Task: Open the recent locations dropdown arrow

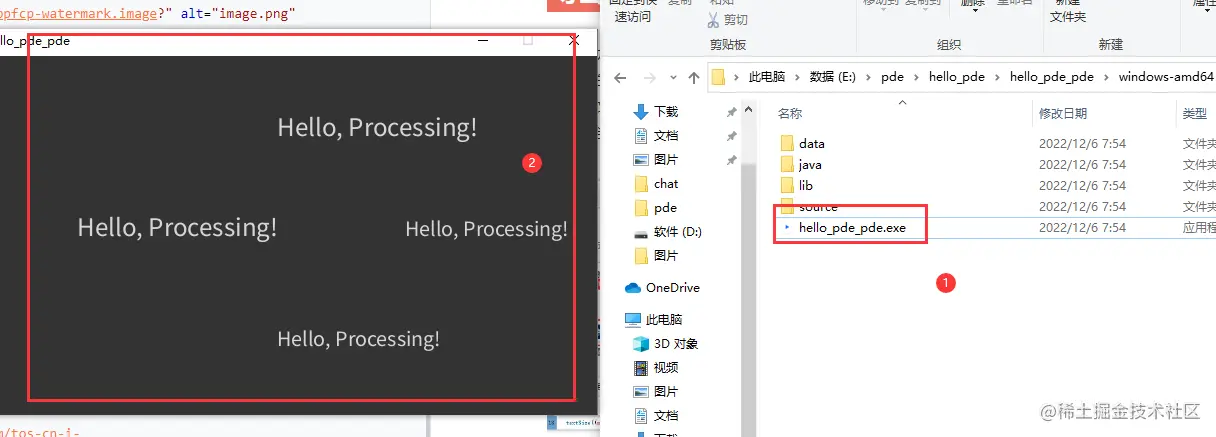Action: point(671,78)
